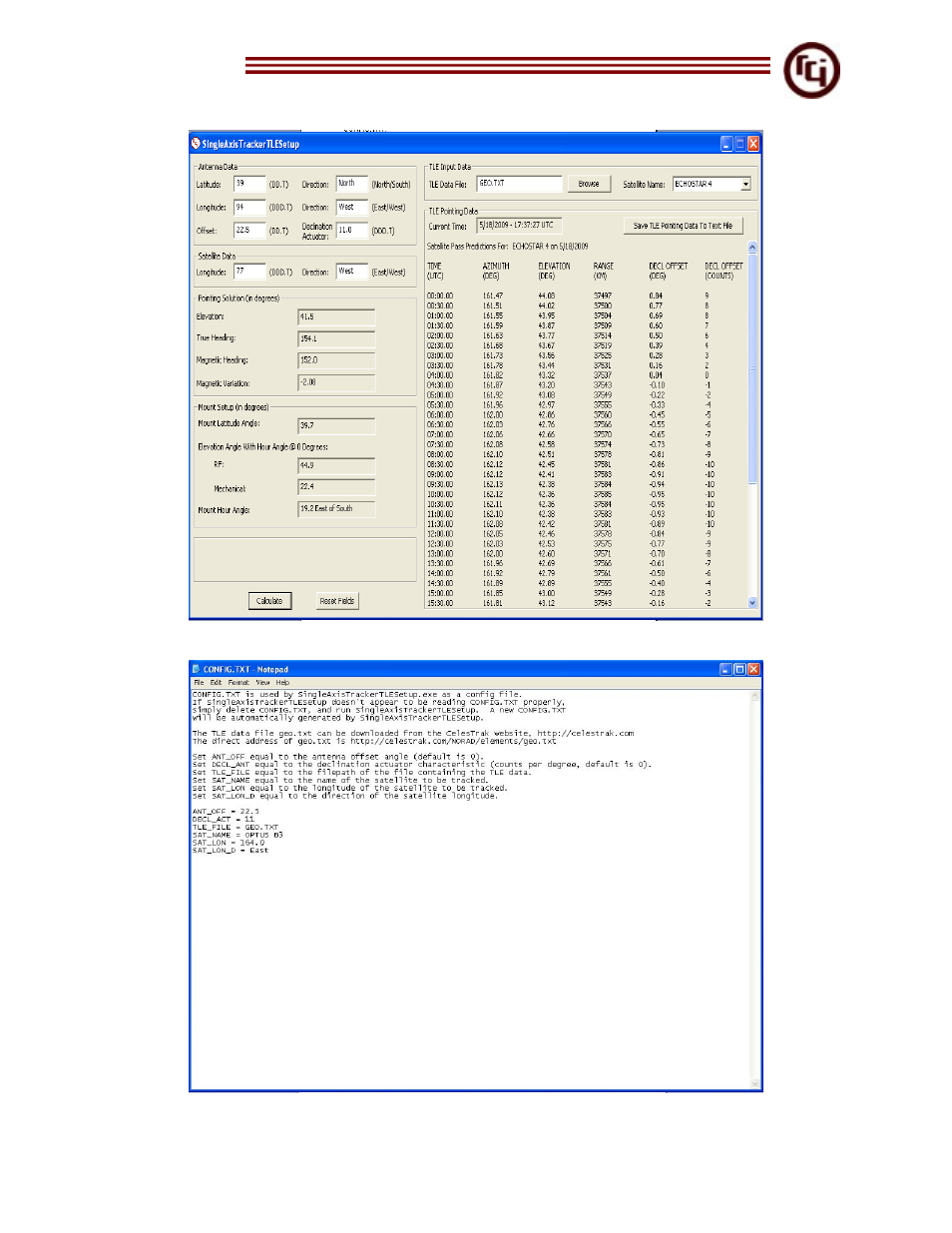
Task: Click the antenna Latitude input field
Action: tap(249, 184)
